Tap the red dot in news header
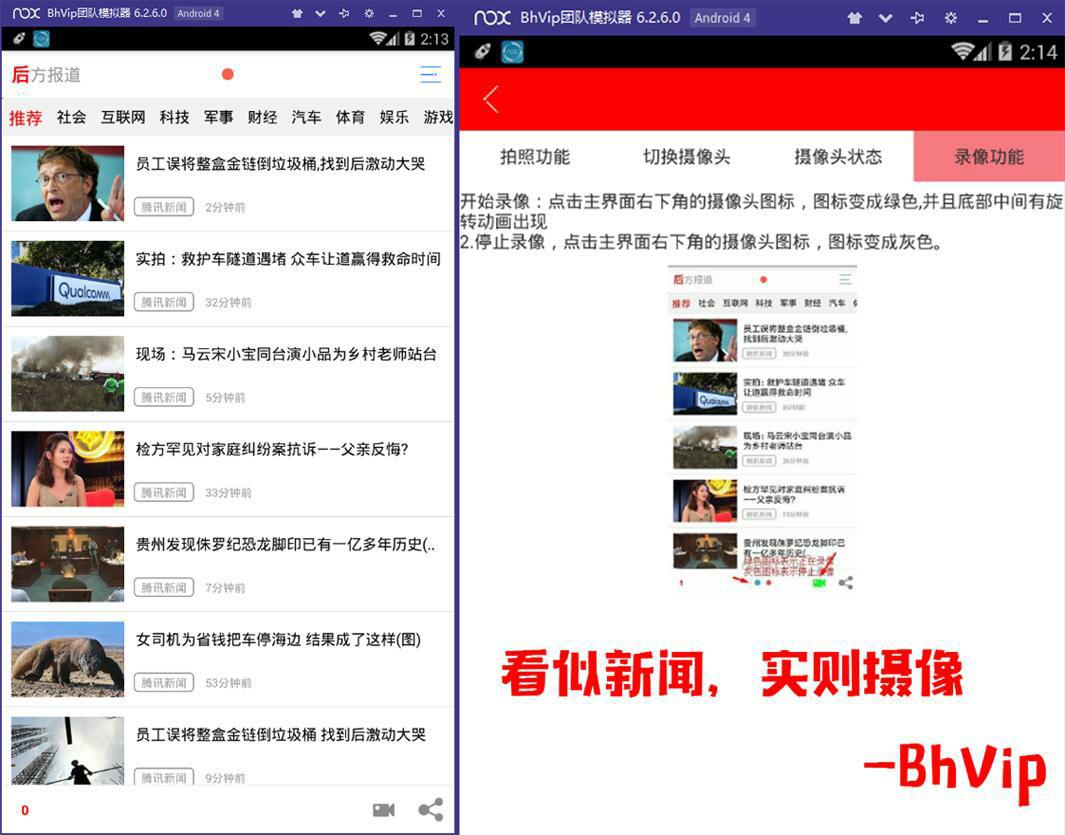 [x=228, y=74]
